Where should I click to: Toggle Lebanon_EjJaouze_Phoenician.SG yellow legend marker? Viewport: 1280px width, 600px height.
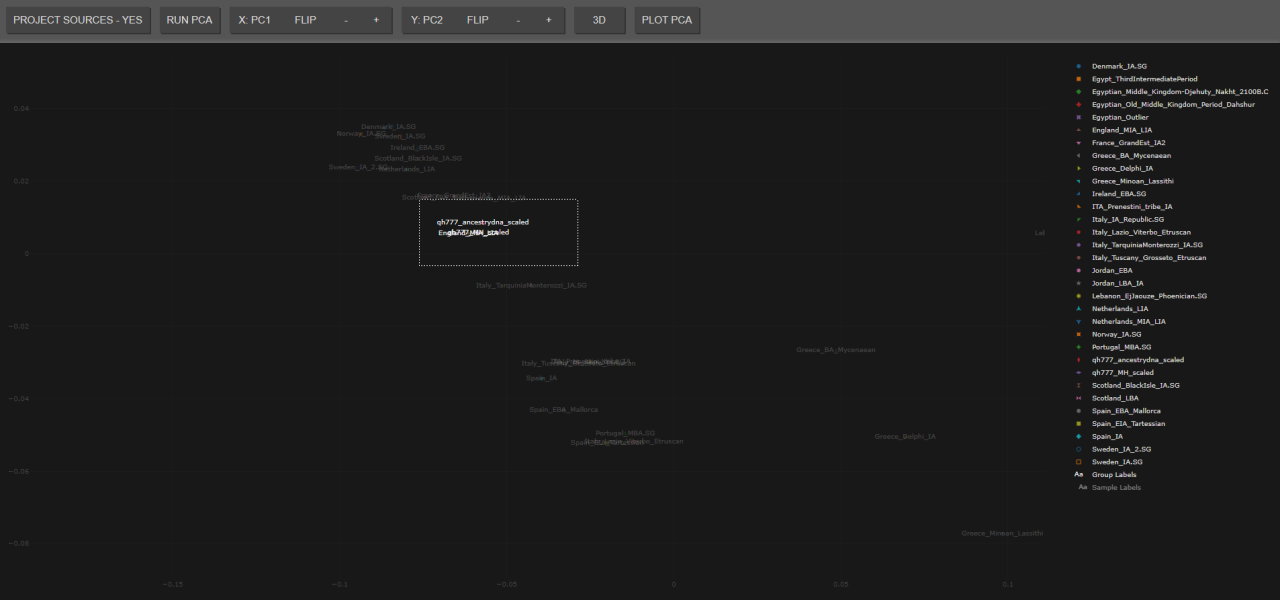1079,296
